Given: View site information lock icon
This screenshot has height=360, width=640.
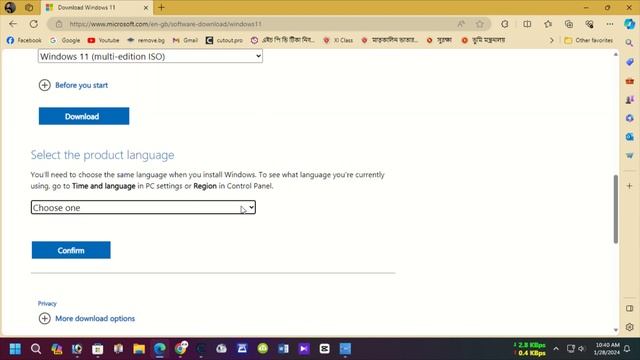Looking at the screenshot, I should pyautogui.click(x=59, y=24).
